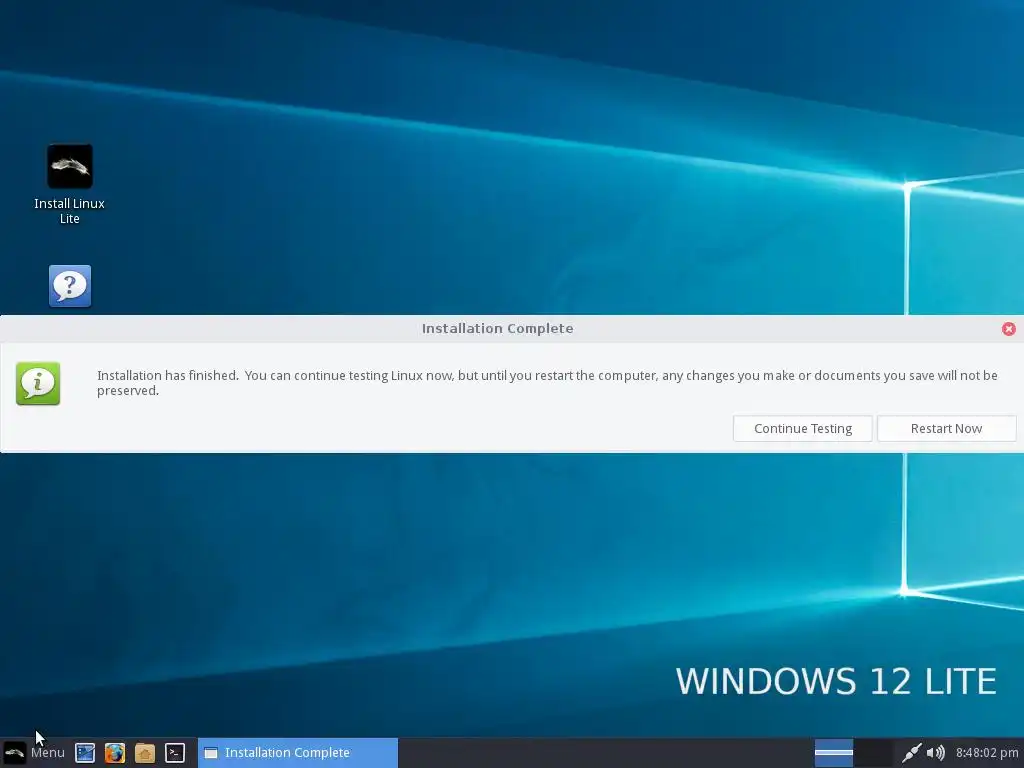Click the 'Installation has finished' message text

pyautogui.click(x=547, y=383)
